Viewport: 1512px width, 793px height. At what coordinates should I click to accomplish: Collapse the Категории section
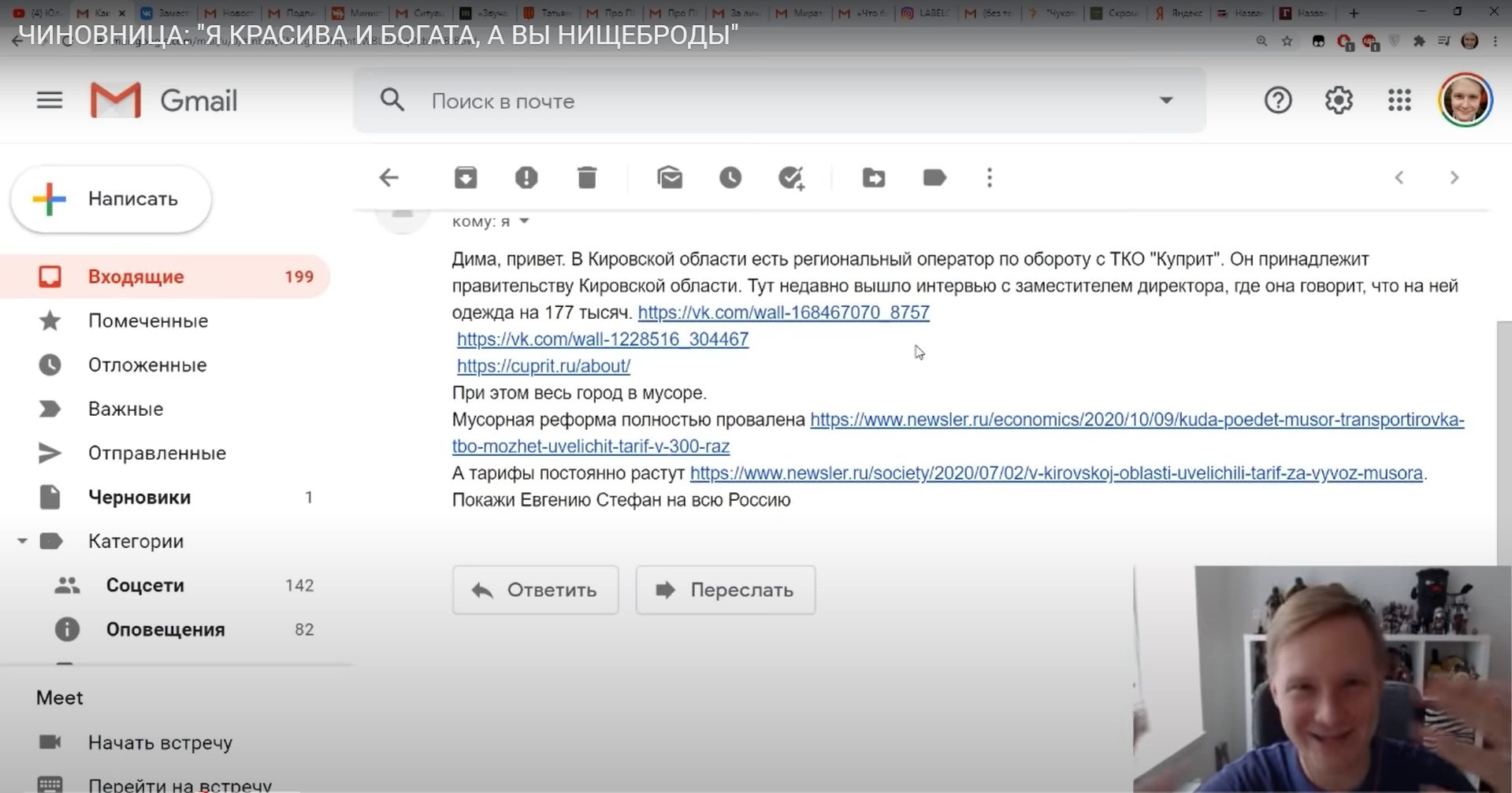[22, 541]
